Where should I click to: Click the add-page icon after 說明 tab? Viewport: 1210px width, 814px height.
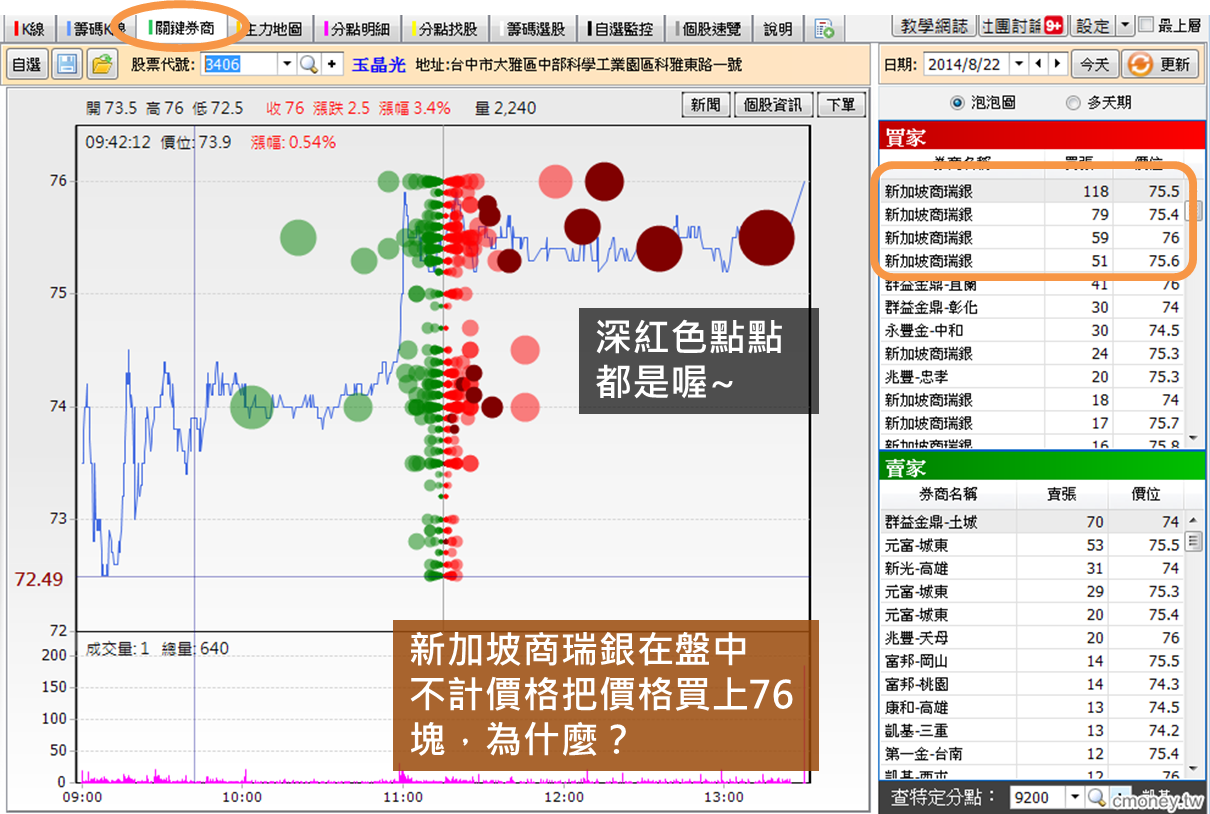[x=824, y=29]
